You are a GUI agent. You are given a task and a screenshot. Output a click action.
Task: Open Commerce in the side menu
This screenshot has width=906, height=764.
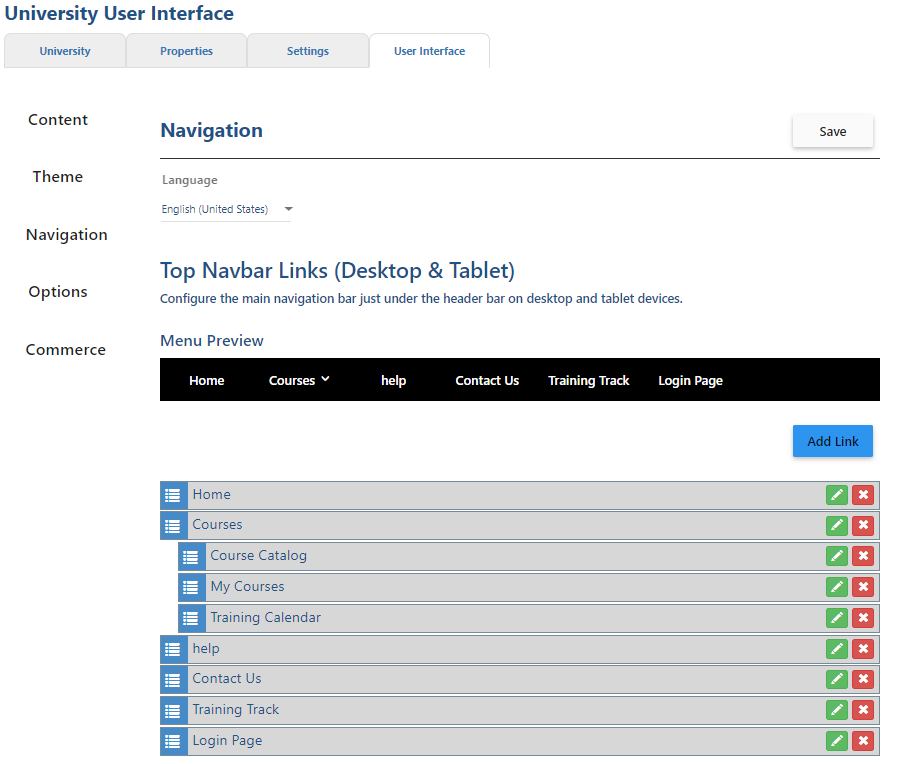pos(66,350)
